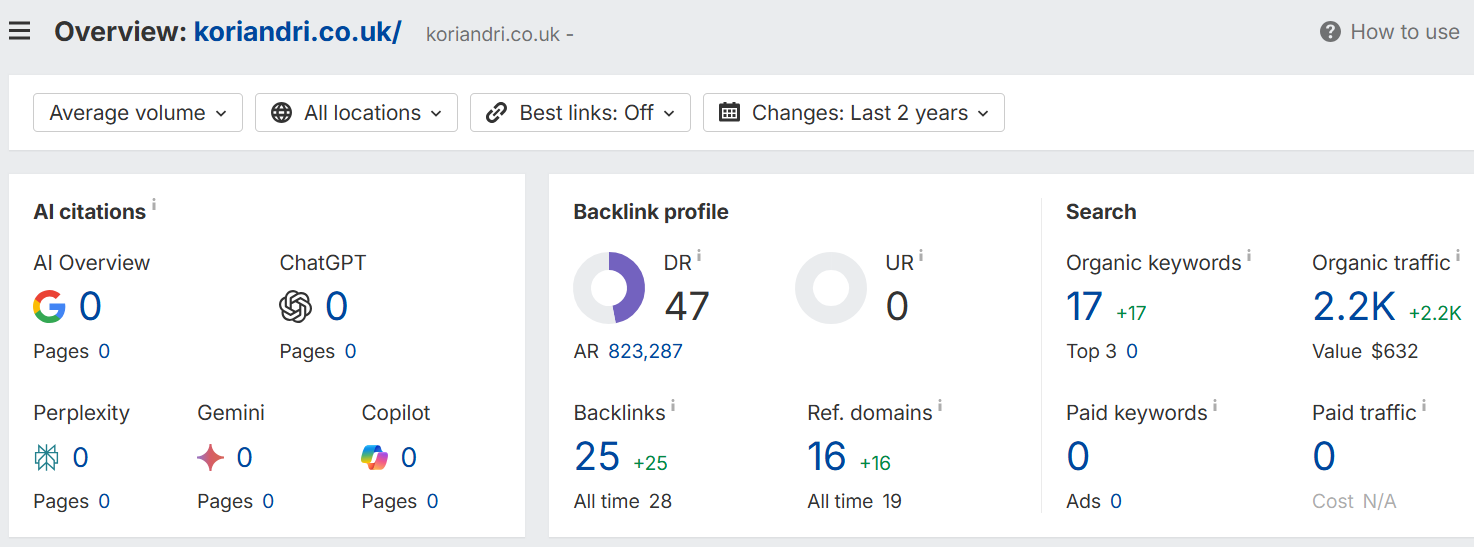Viewport: 1474px width, 547px height.
Task: Open the hamburger menu icon
Action: pos(19,32)
